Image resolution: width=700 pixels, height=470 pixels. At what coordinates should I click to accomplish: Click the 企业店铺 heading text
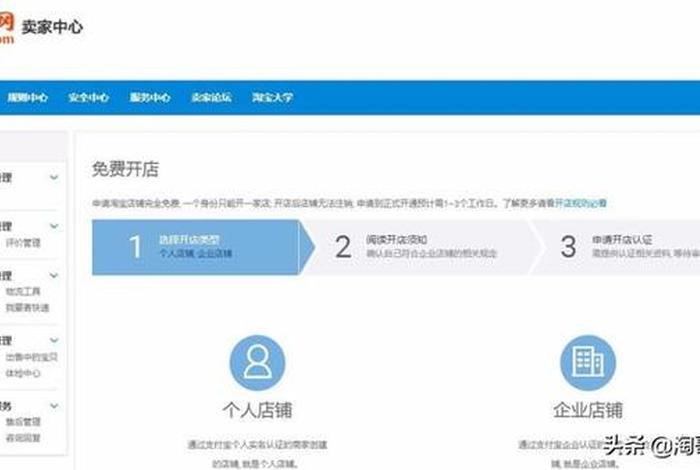(x=588, y=410)
